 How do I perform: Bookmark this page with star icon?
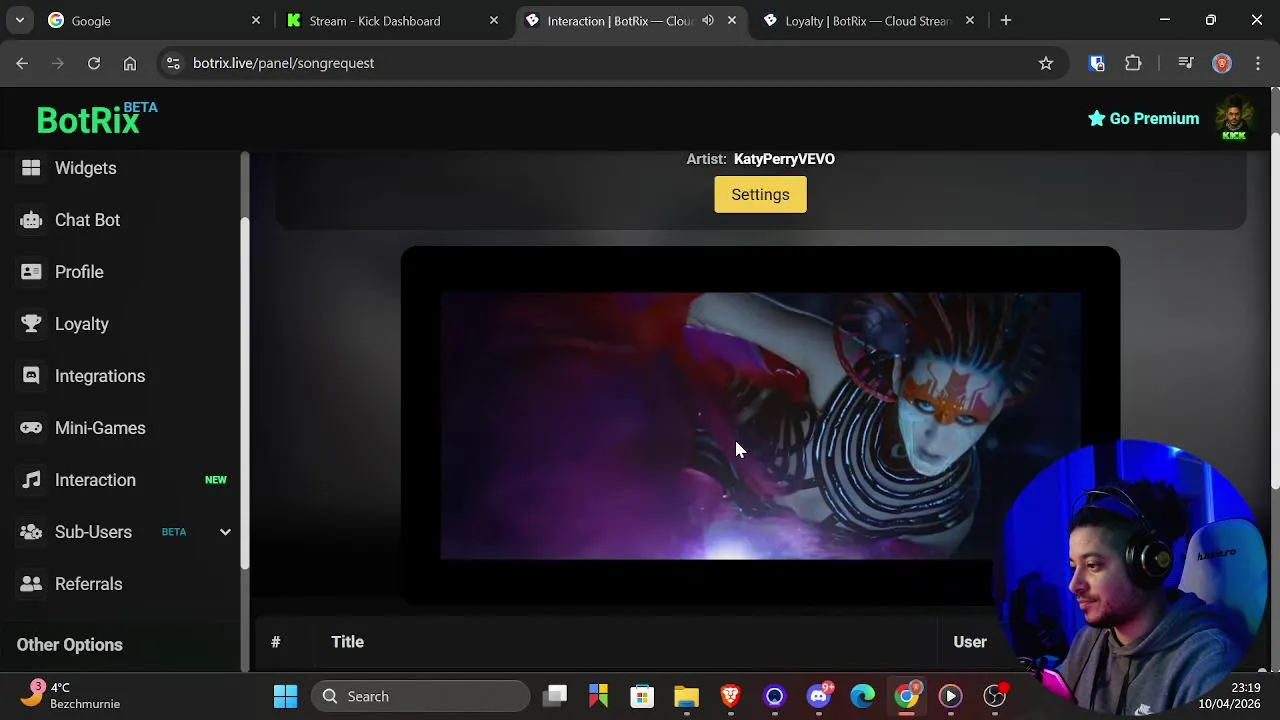click(1046, 63)
